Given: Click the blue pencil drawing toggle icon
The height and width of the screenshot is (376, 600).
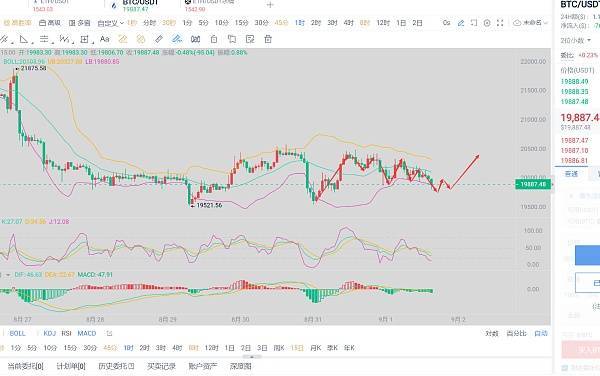Looking at the screenshot, I should pos(461,23).
